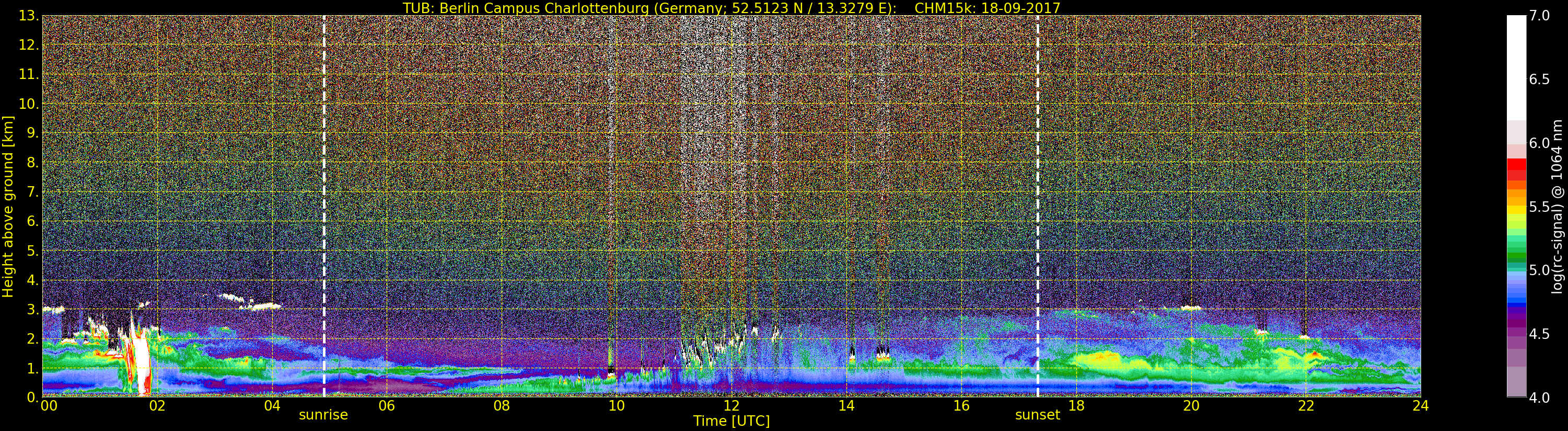
Task: Click the '12' time tick label
Action: [731, 406]
